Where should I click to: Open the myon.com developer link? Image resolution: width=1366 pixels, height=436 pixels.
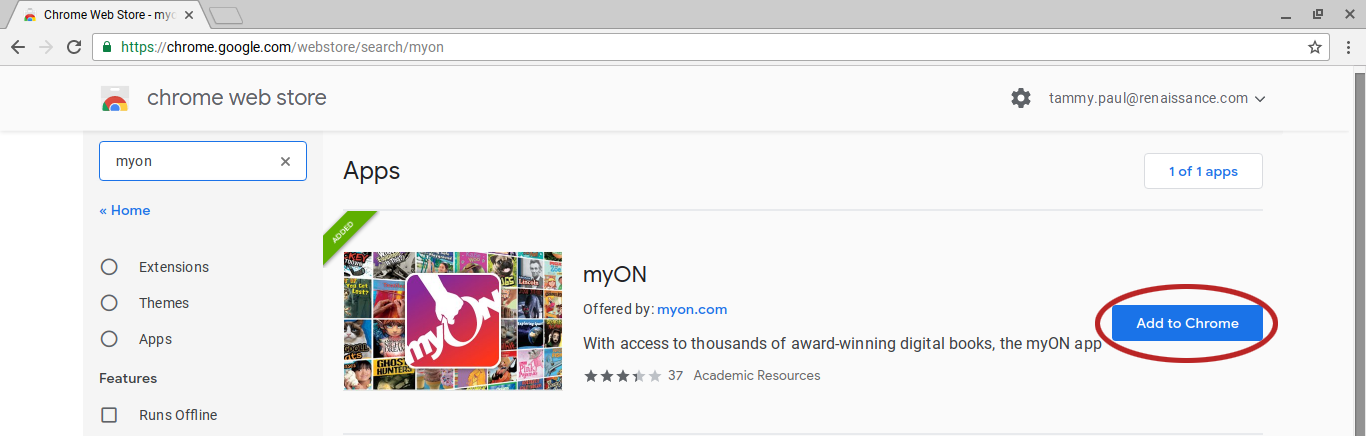692,309
